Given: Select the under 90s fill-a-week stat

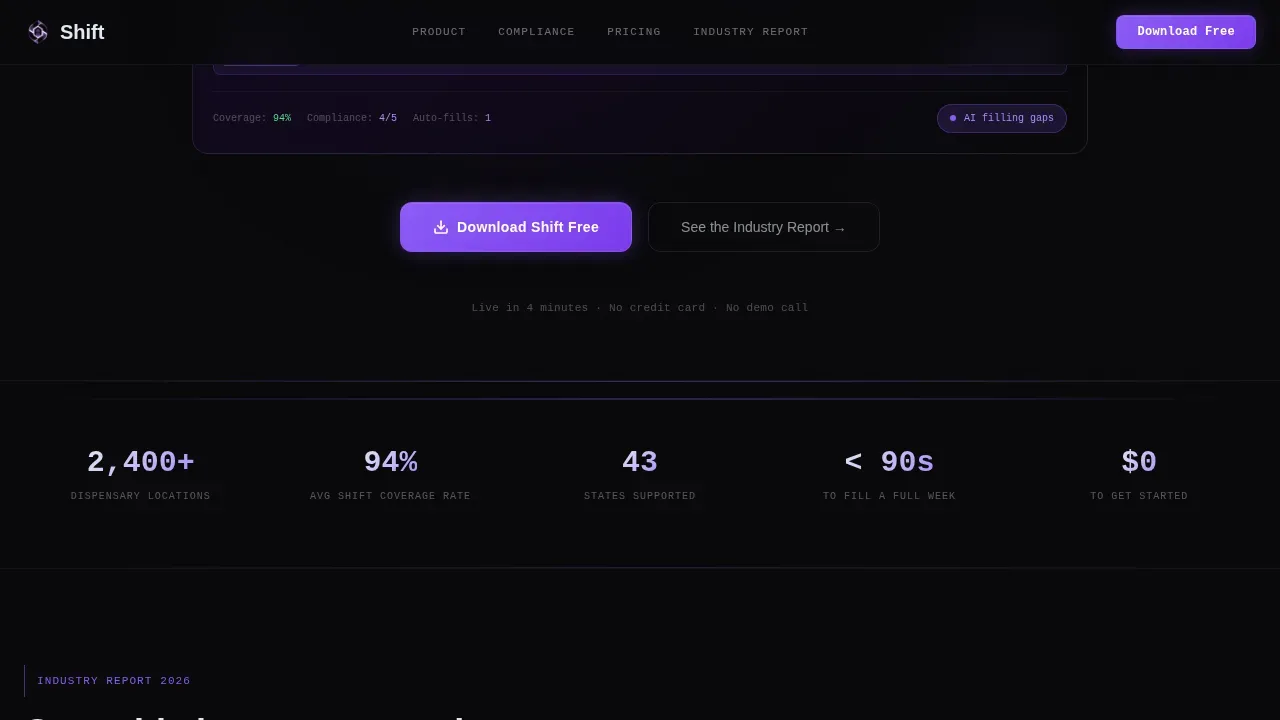Looking at the screenshot, I should click(x=889, y=475).
